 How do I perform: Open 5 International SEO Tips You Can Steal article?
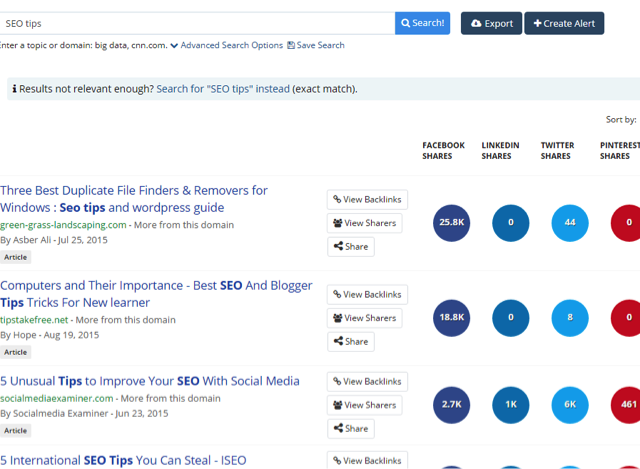tap(123, 460)
